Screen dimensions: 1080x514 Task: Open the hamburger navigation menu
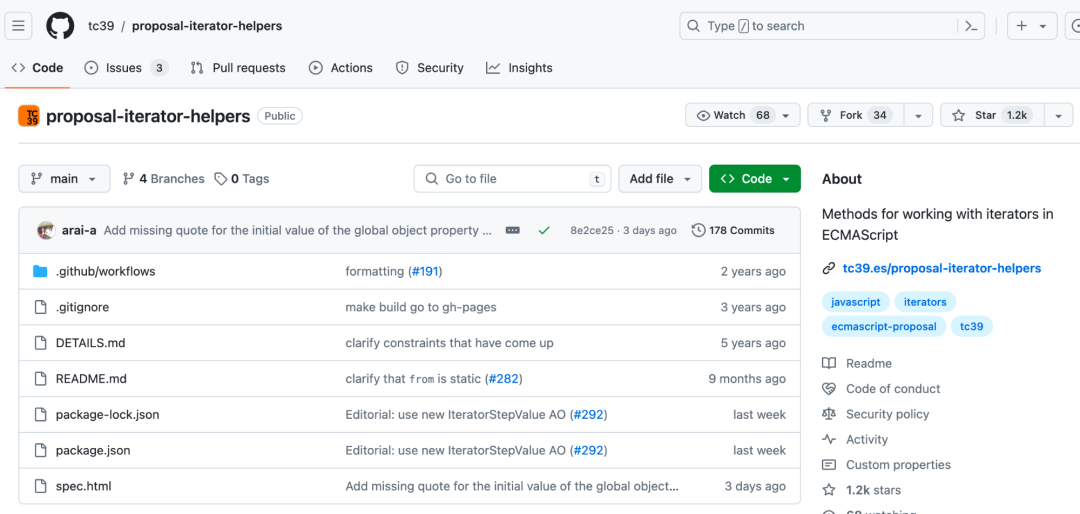point(19,26)
